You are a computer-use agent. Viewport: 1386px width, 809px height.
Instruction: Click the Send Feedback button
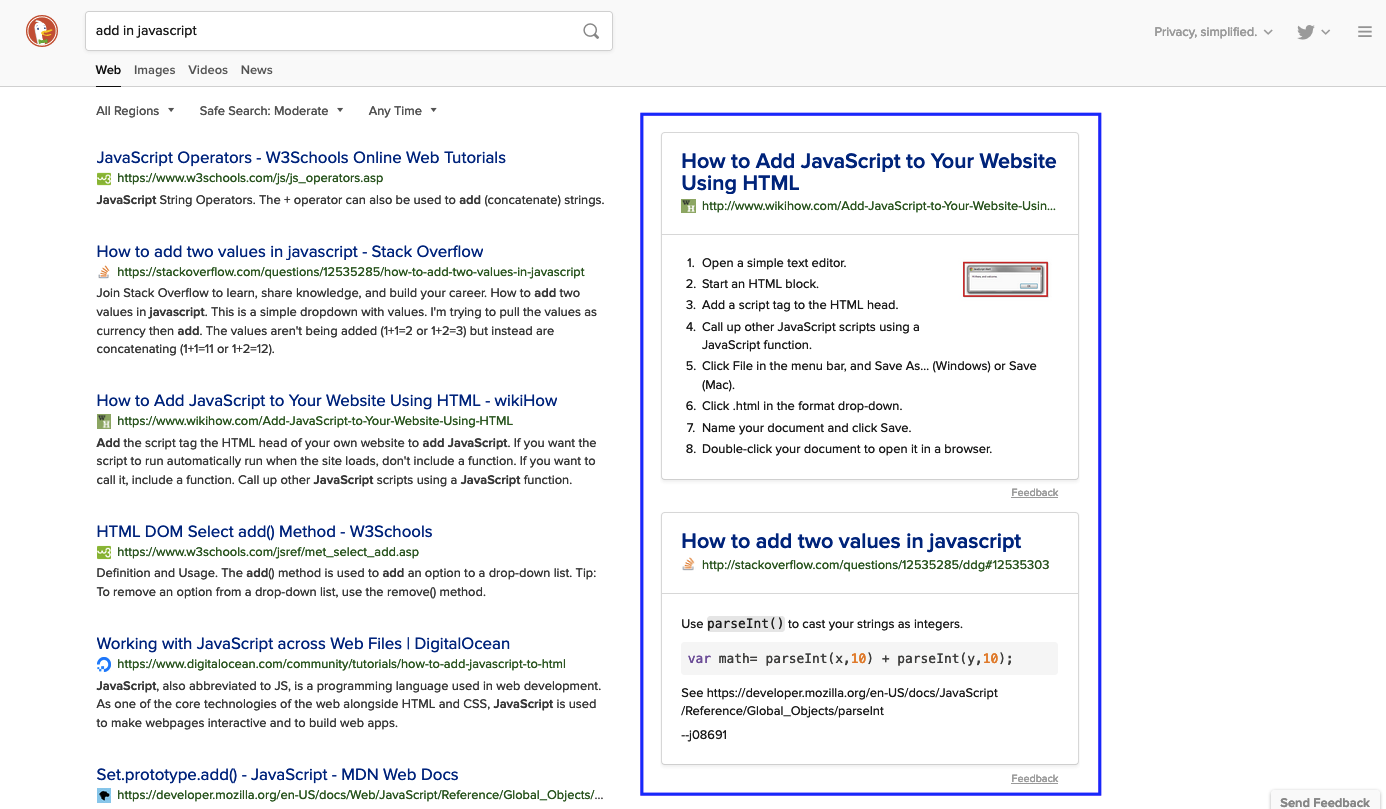[x=1324, y=801]
